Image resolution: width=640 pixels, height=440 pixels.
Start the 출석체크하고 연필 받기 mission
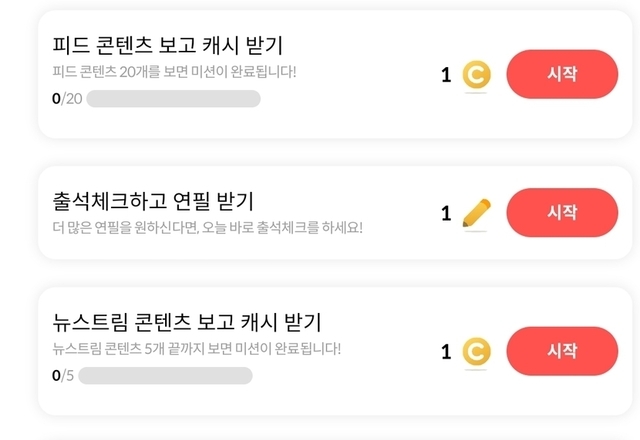[x=562, y=212]
